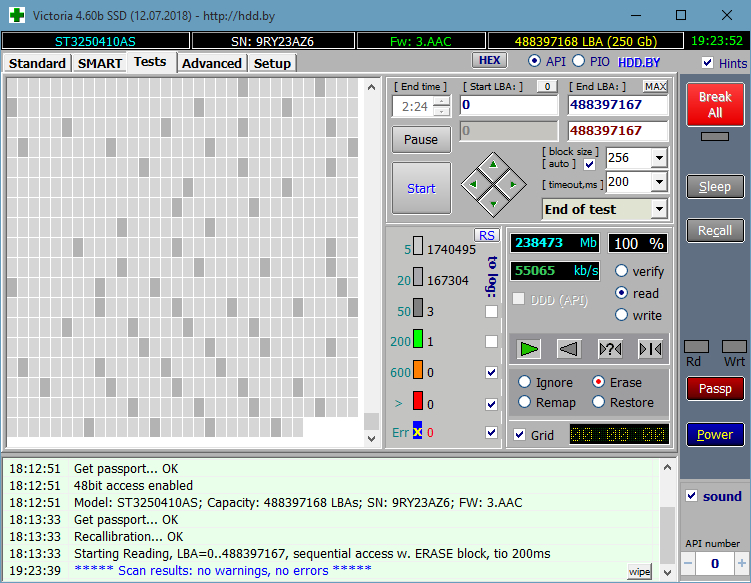Open the End of test action dropdown

[660, 209]
